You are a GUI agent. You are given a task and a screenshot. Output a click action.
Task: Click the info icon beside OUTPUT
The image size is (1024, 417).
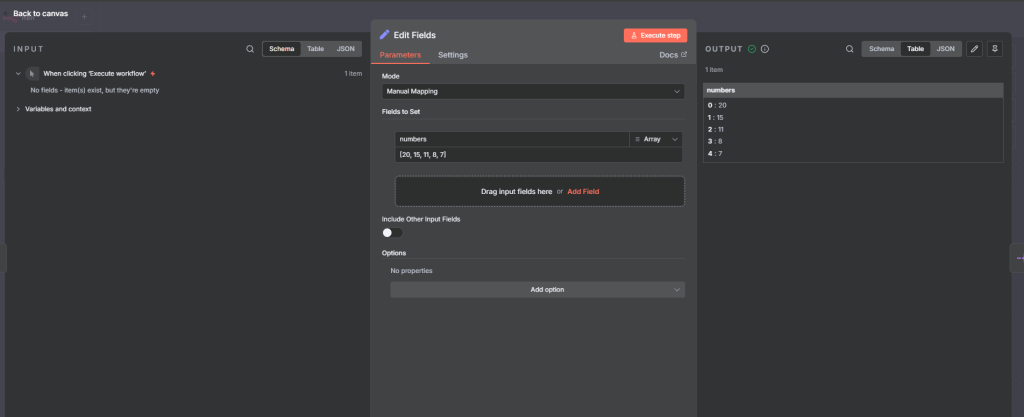click(x=765, y=49)
